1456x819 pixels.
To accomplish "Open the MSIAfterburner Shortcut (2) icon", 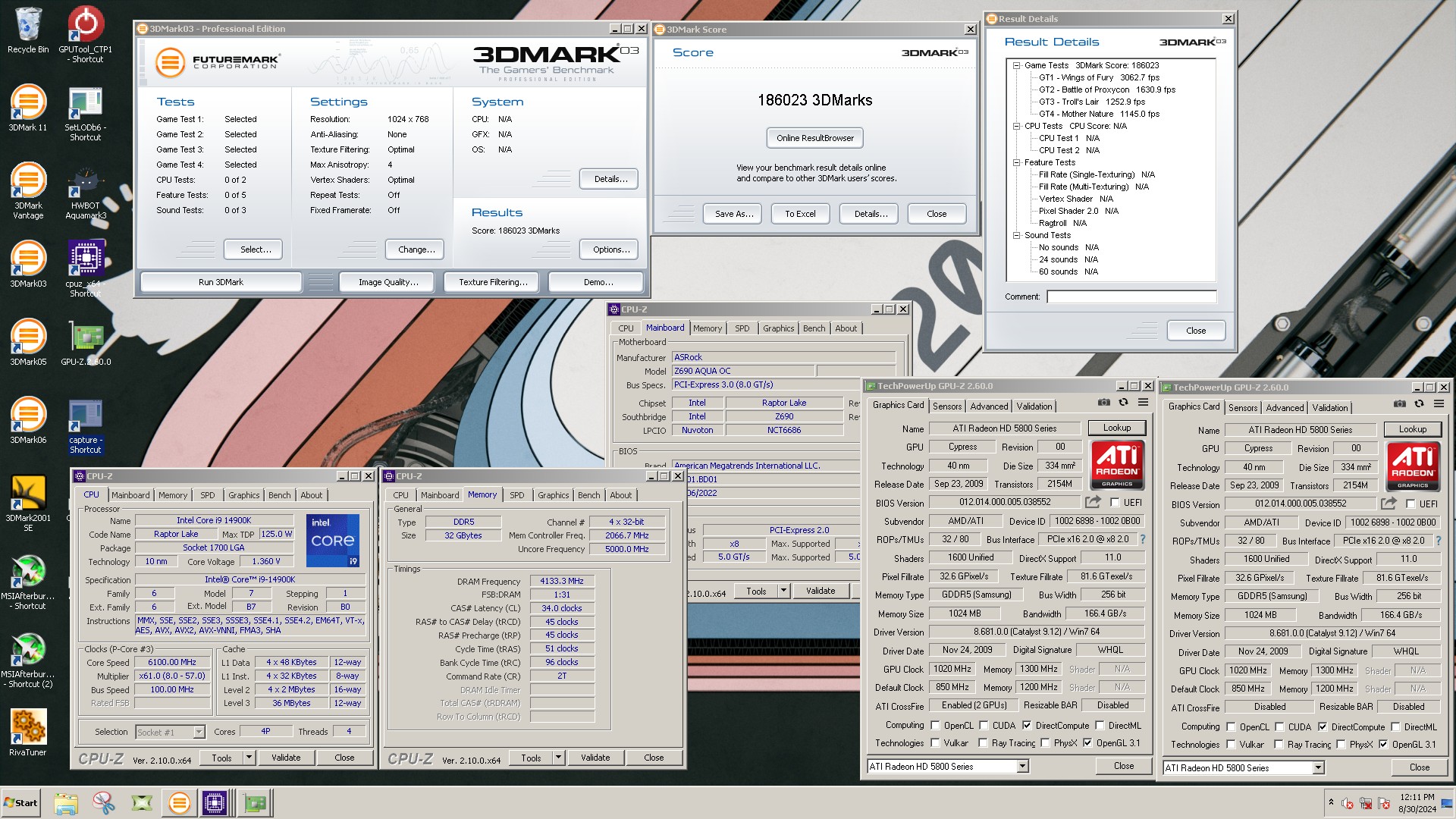I will (x=28, y=660).
